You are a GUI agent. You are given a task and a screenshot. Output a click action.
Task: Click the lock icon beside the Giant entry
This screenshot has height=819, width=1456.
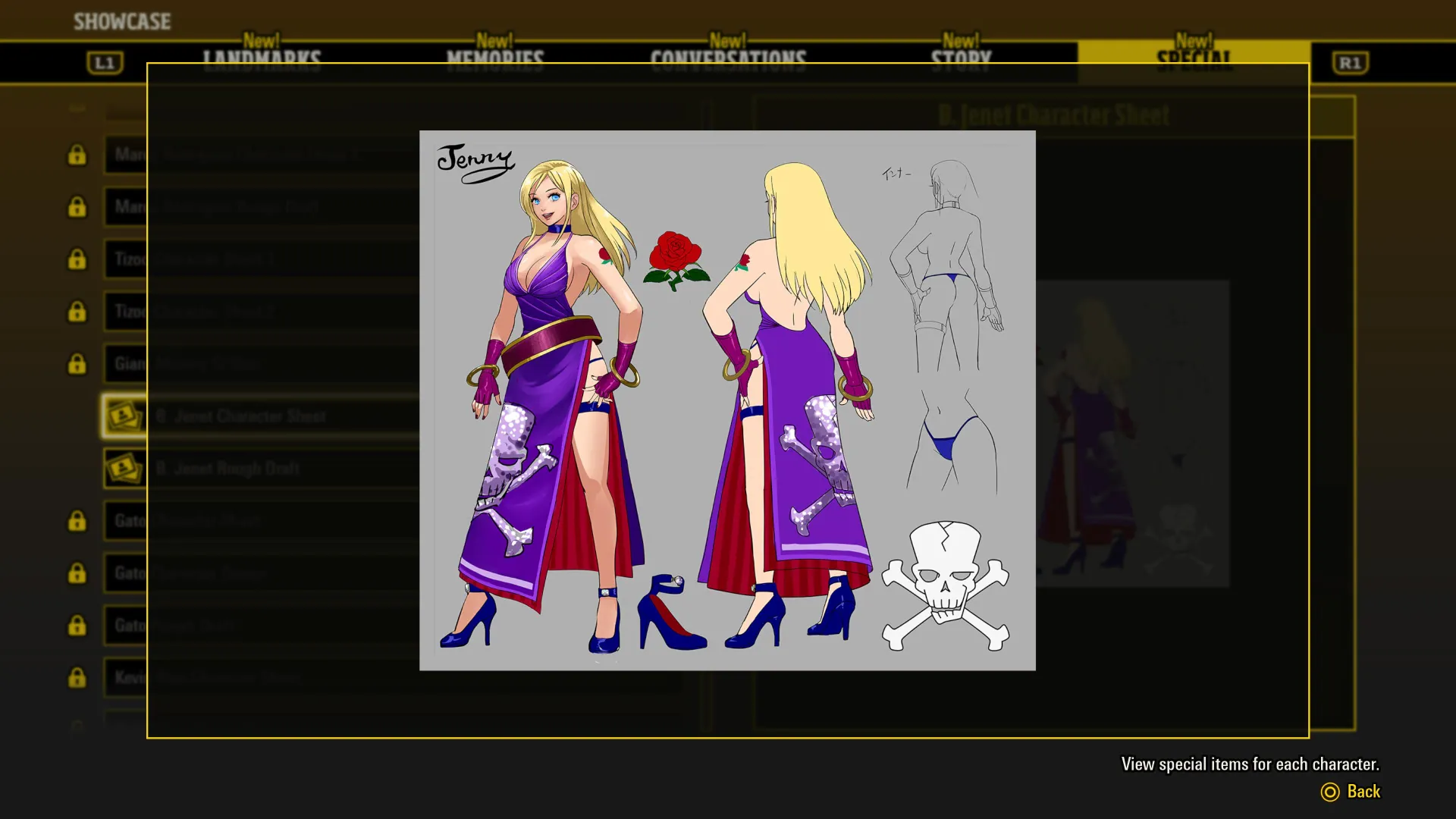[x=78, y=364]
